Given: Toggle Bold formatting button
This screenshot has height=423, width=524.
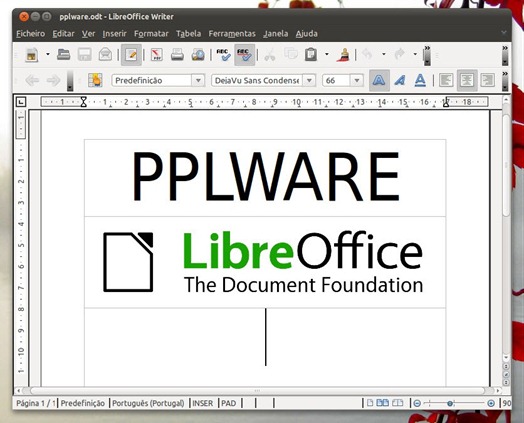Looking at the screenshot, I should pyautogui.click(x=379, y=80).
